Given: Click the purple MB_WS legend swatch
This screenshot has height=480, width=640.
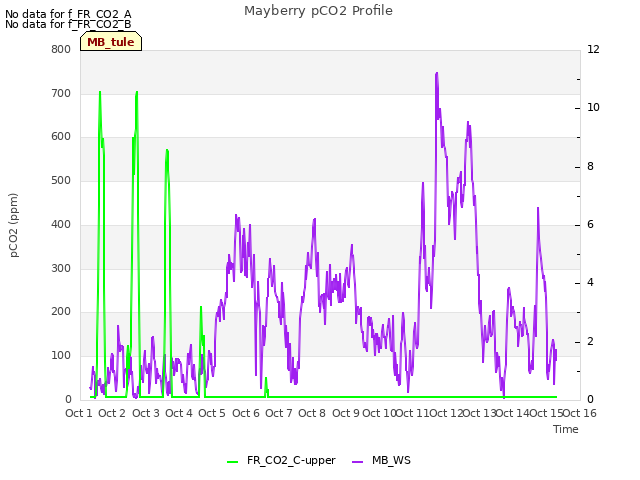Looking at the screenshot, I should point(357,462).
